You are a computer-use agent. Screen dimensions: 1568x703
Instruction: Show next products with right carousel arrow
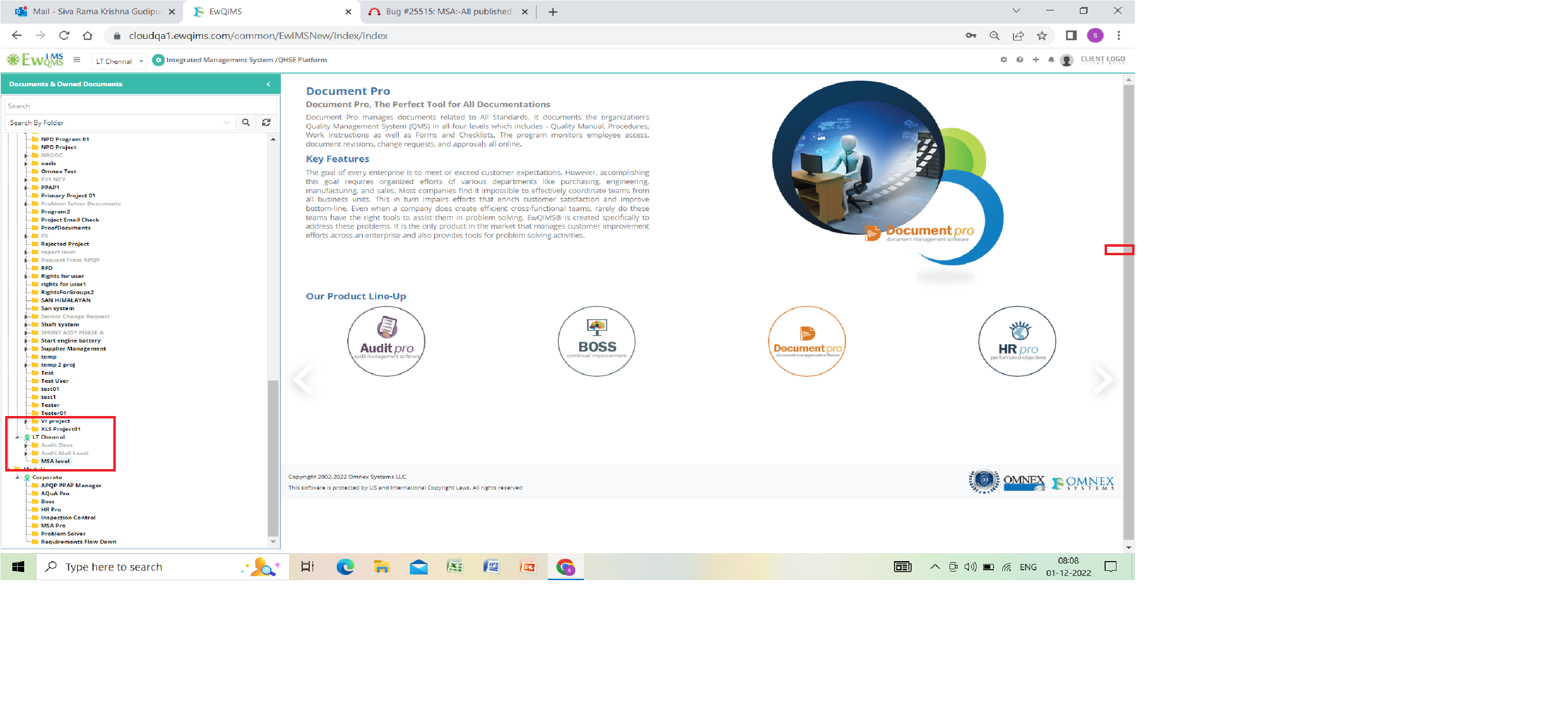[x=1102, y=379]
